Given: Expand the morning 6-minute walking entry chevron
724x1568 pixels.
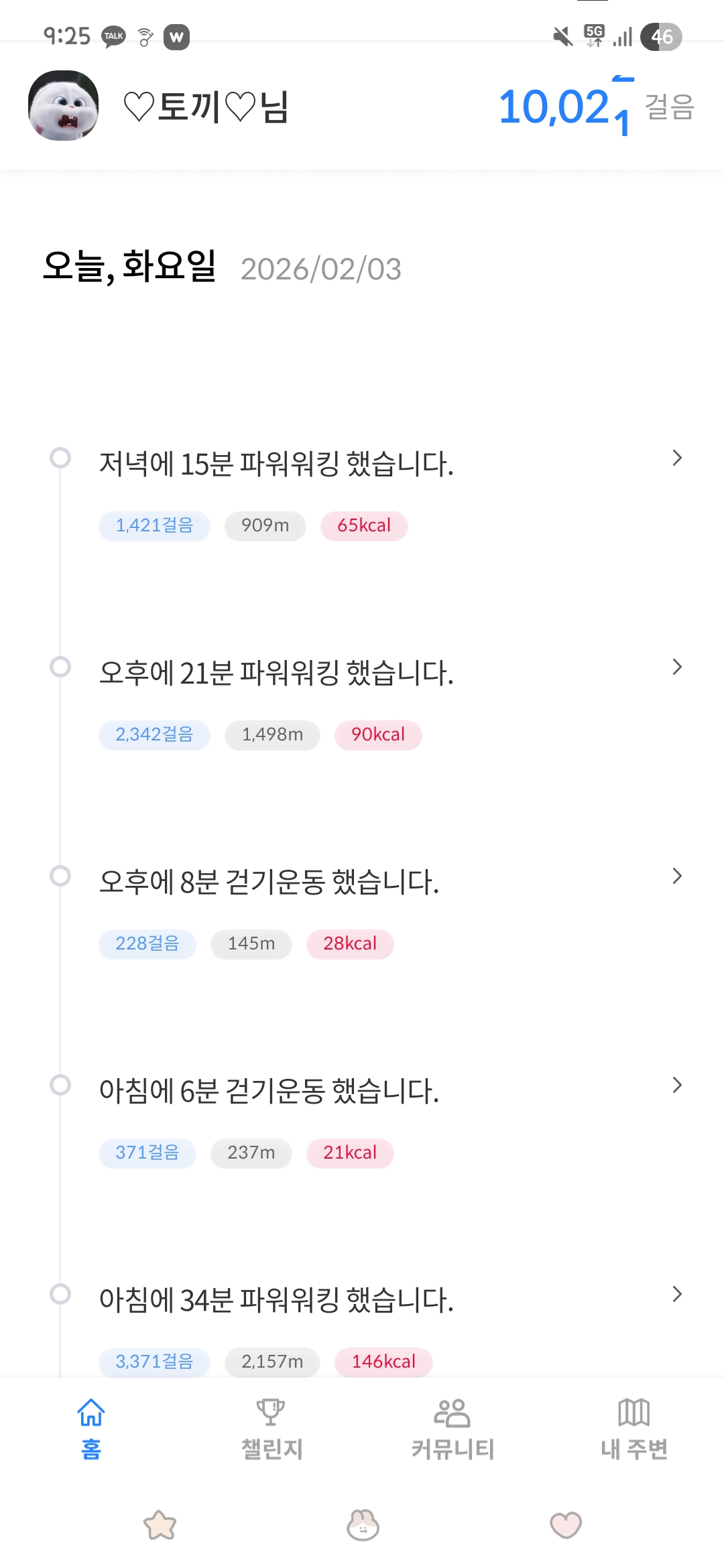Looking at the screenshot, I should click(677, 1086).
